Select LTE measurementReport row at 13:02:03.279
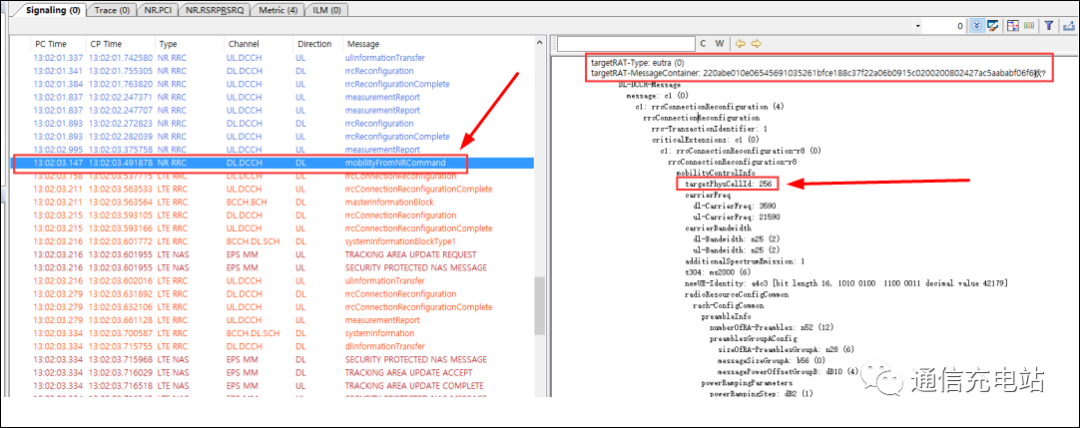Image resolution: width=1080 pixels, height=428 pixels. tap(274, 320)
